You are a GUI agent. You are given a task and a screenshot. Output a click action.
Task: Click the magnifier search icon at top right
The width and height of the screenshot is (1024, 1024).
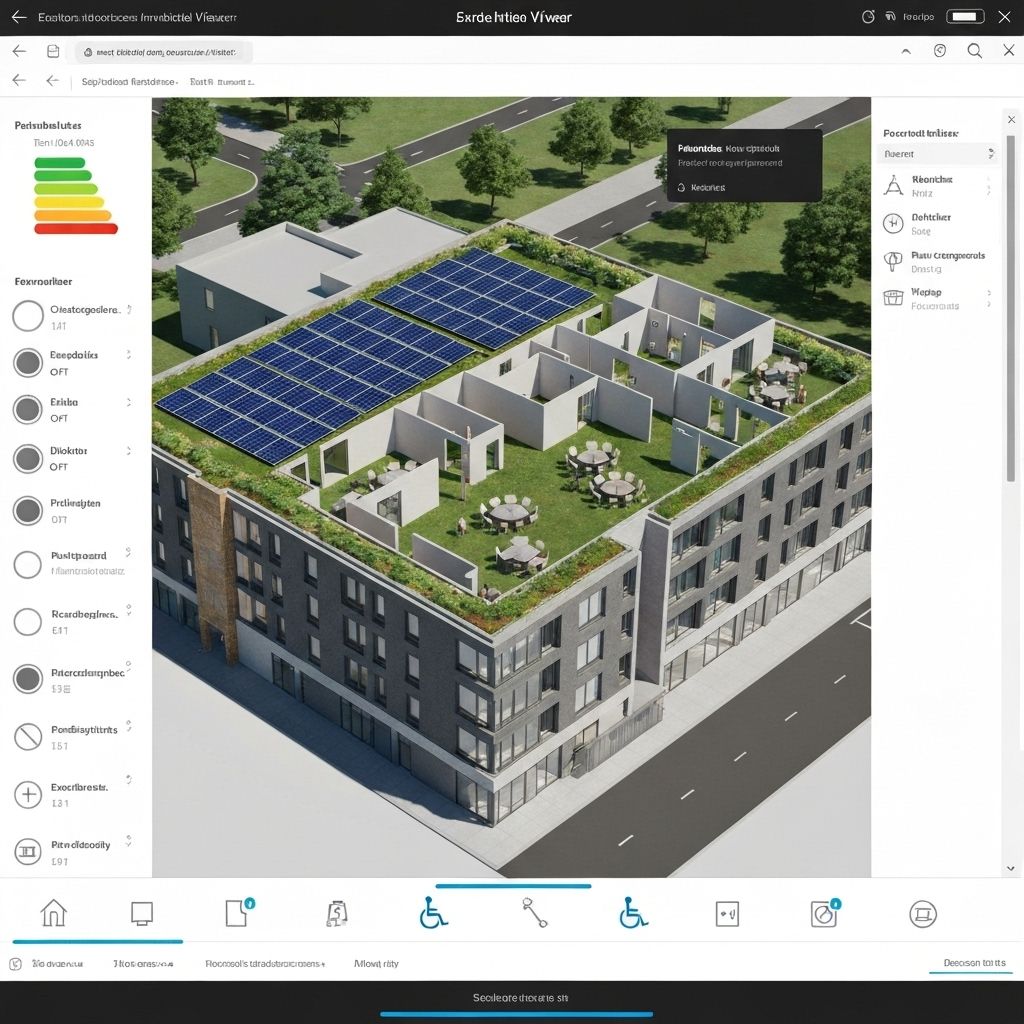[974, 51]
